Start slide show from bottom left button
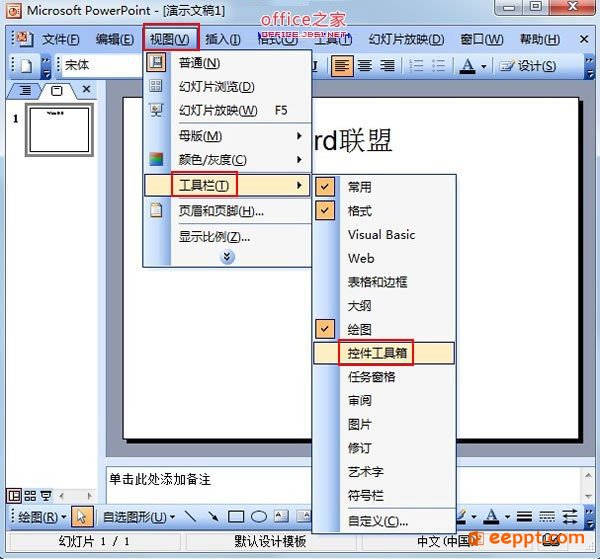600x559 pixels. (x=46, y=496)
